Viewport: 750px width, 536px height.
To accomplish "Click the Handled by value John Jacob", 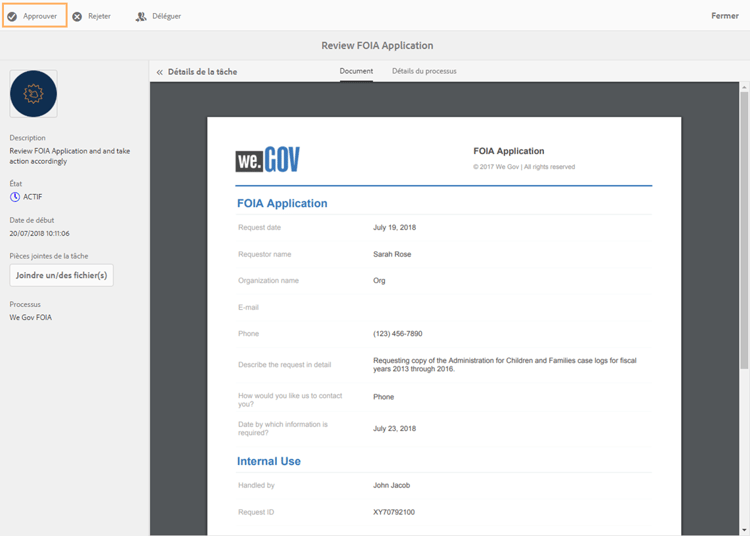I will click(391, 485).
